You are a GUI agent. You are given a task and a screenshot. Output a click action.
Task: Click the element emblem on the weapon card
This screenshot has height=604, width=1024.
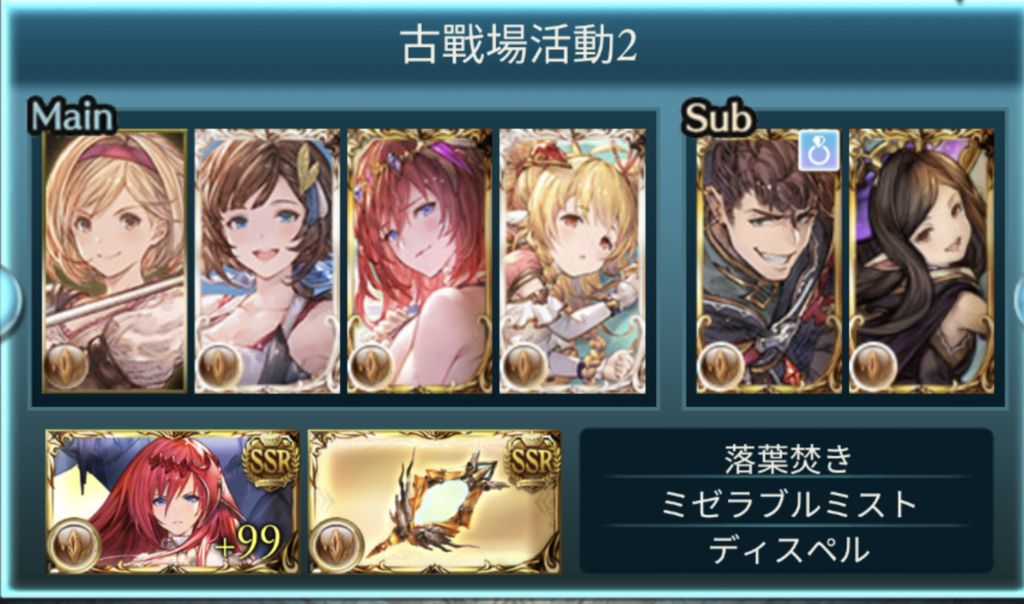(x=336, y=545)
